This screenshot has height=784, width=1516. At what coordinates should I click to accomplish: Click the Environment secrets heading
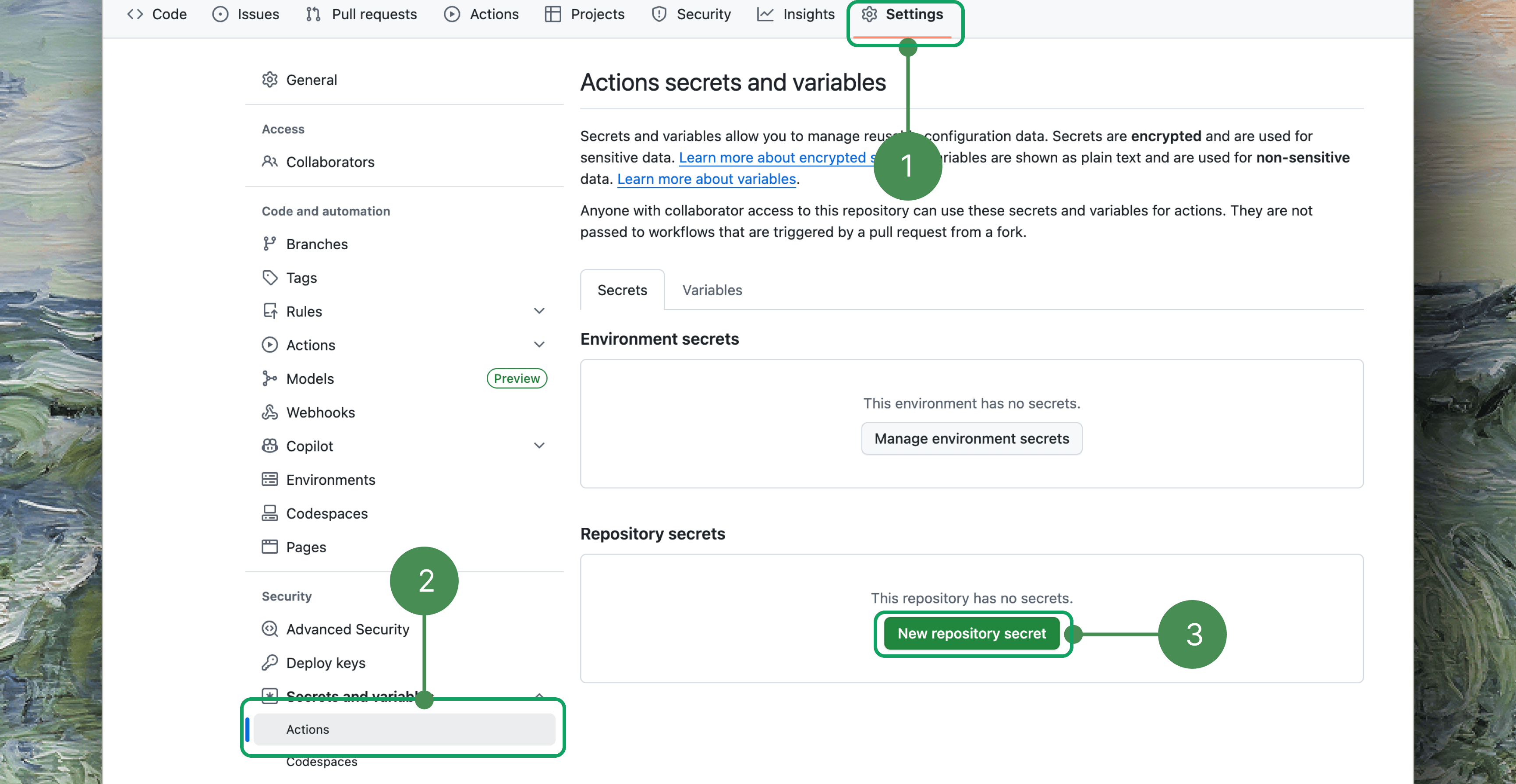pos(659,339)
